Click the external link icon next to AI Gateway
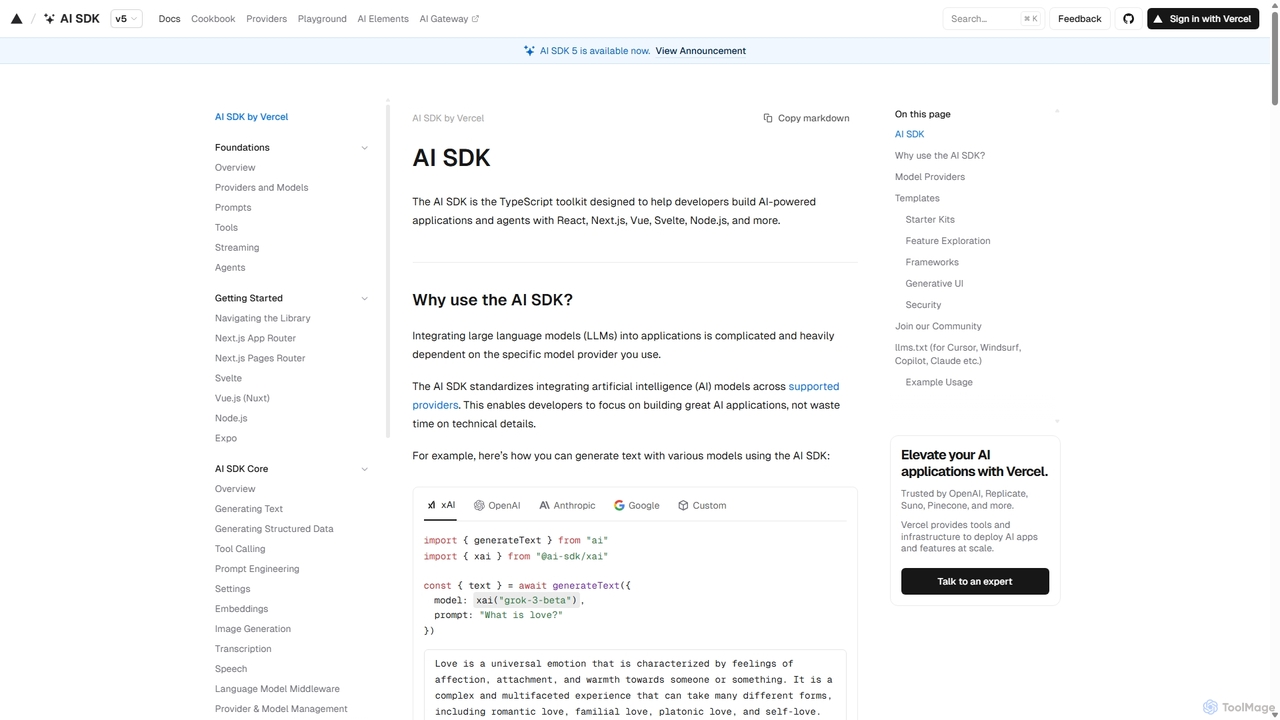 475,19
